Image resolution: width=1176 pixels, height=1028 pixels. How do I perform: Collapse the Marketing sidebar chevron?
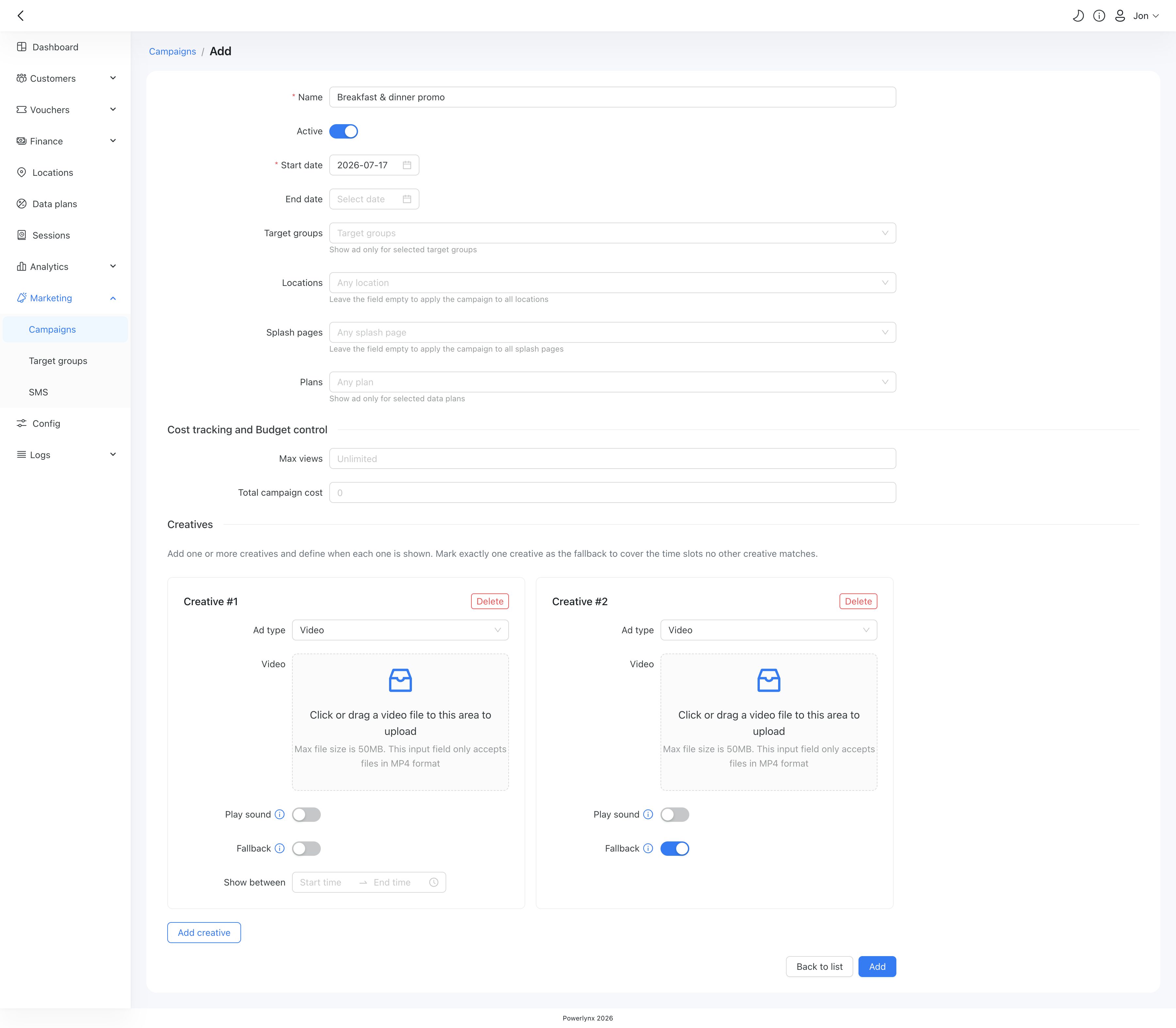tap(113, 298)
